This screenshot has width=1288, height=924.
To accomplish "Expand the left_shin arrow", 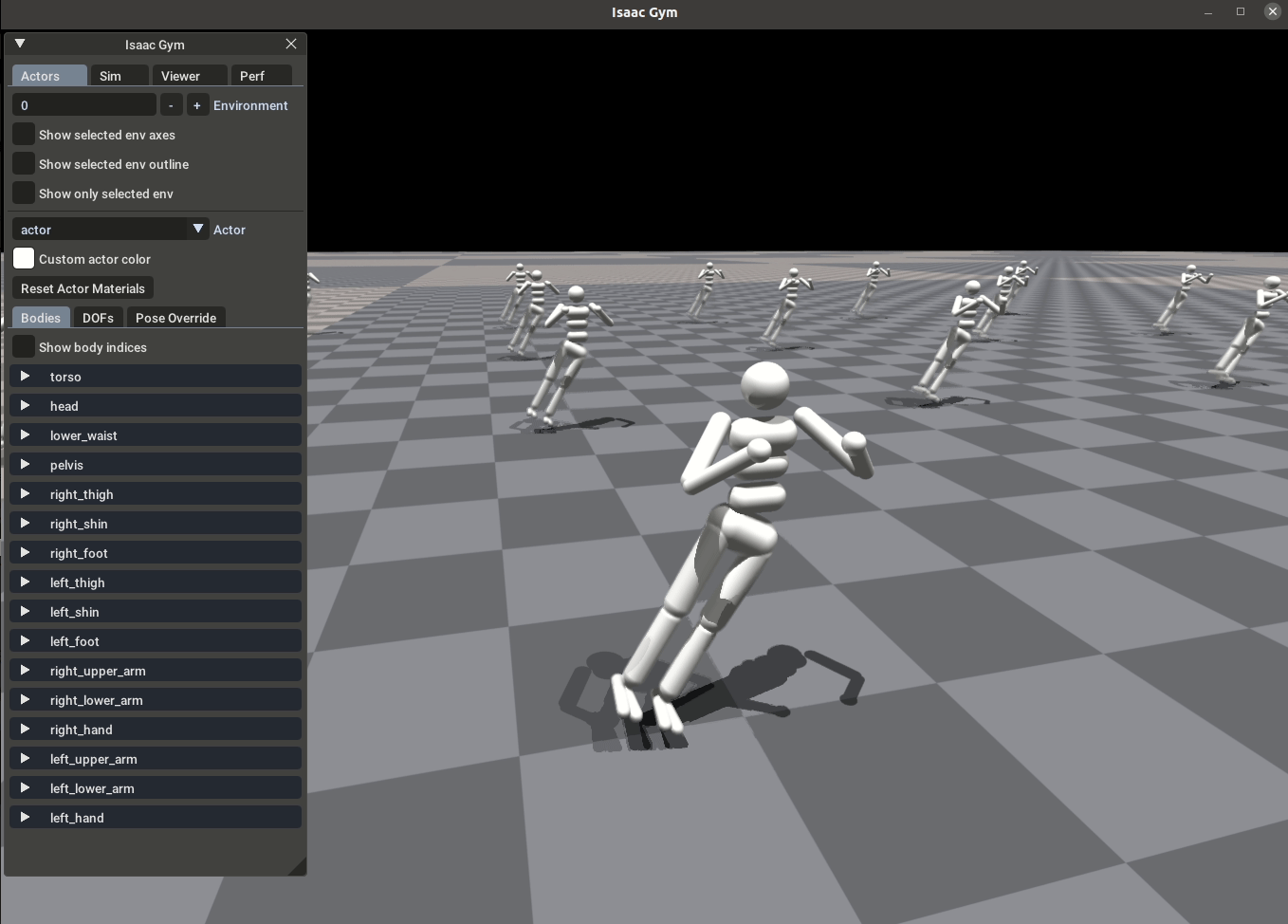I will point(26,612).
